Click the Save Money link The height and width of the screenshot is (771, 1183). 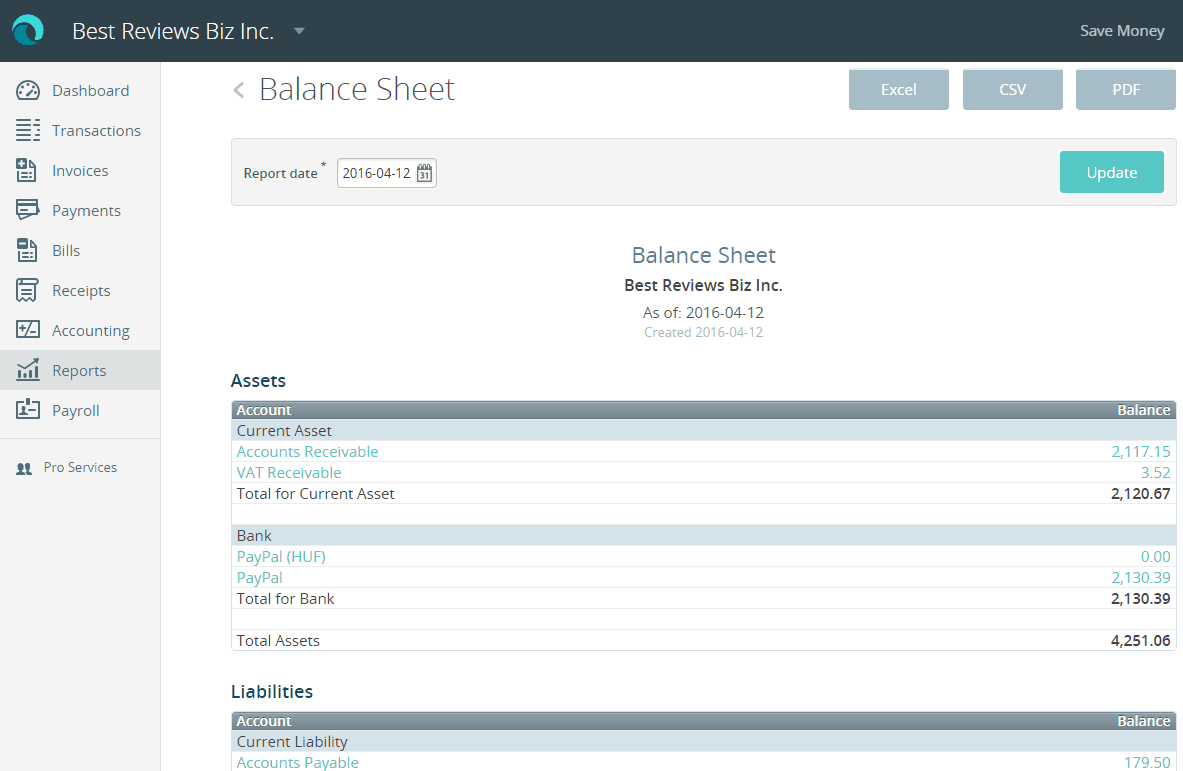[x=1121, y=30]
